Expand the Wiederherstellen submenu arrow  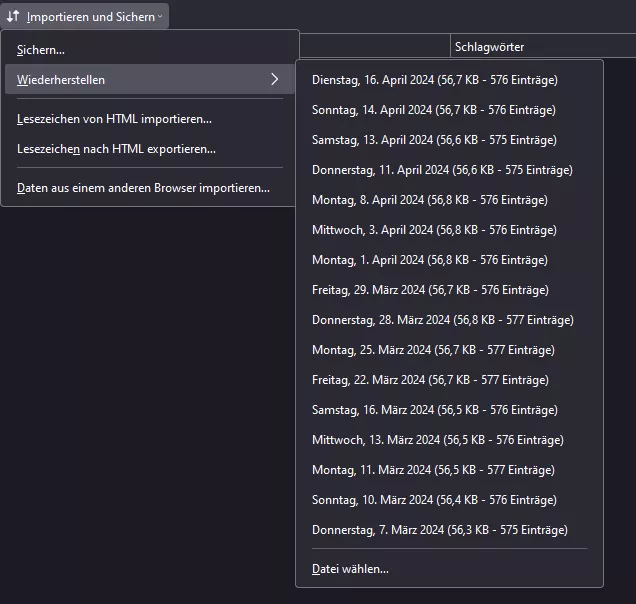tap(274, 80)
